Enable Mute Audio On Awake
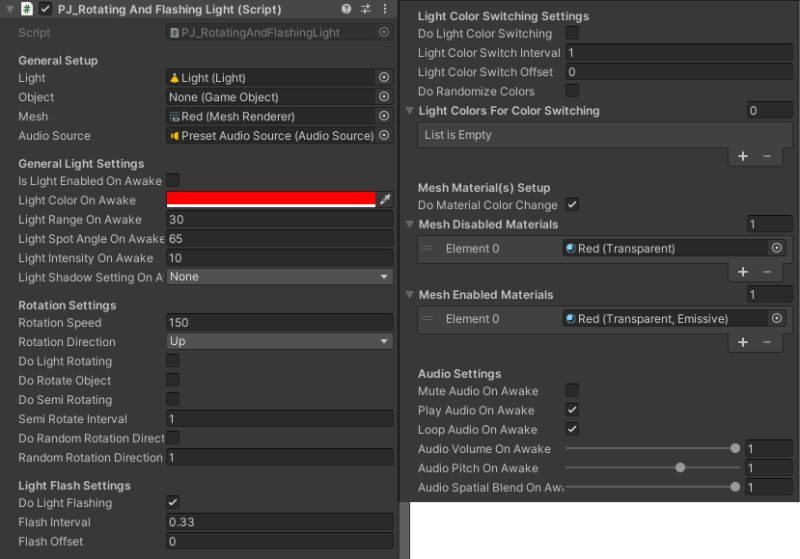 572,391
